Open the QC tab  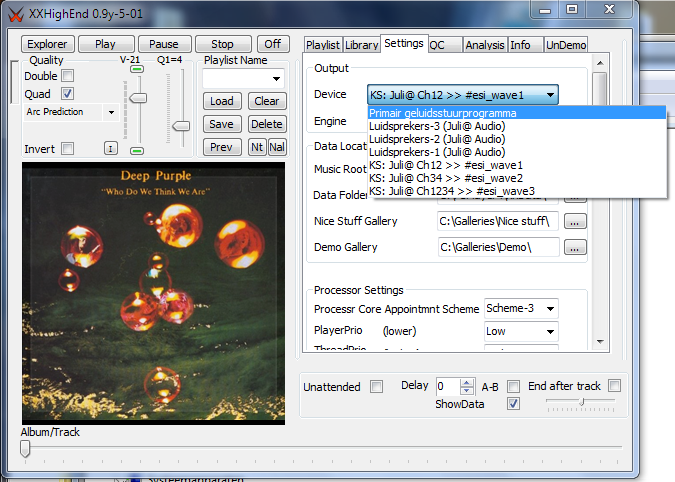tap(444, 45)
